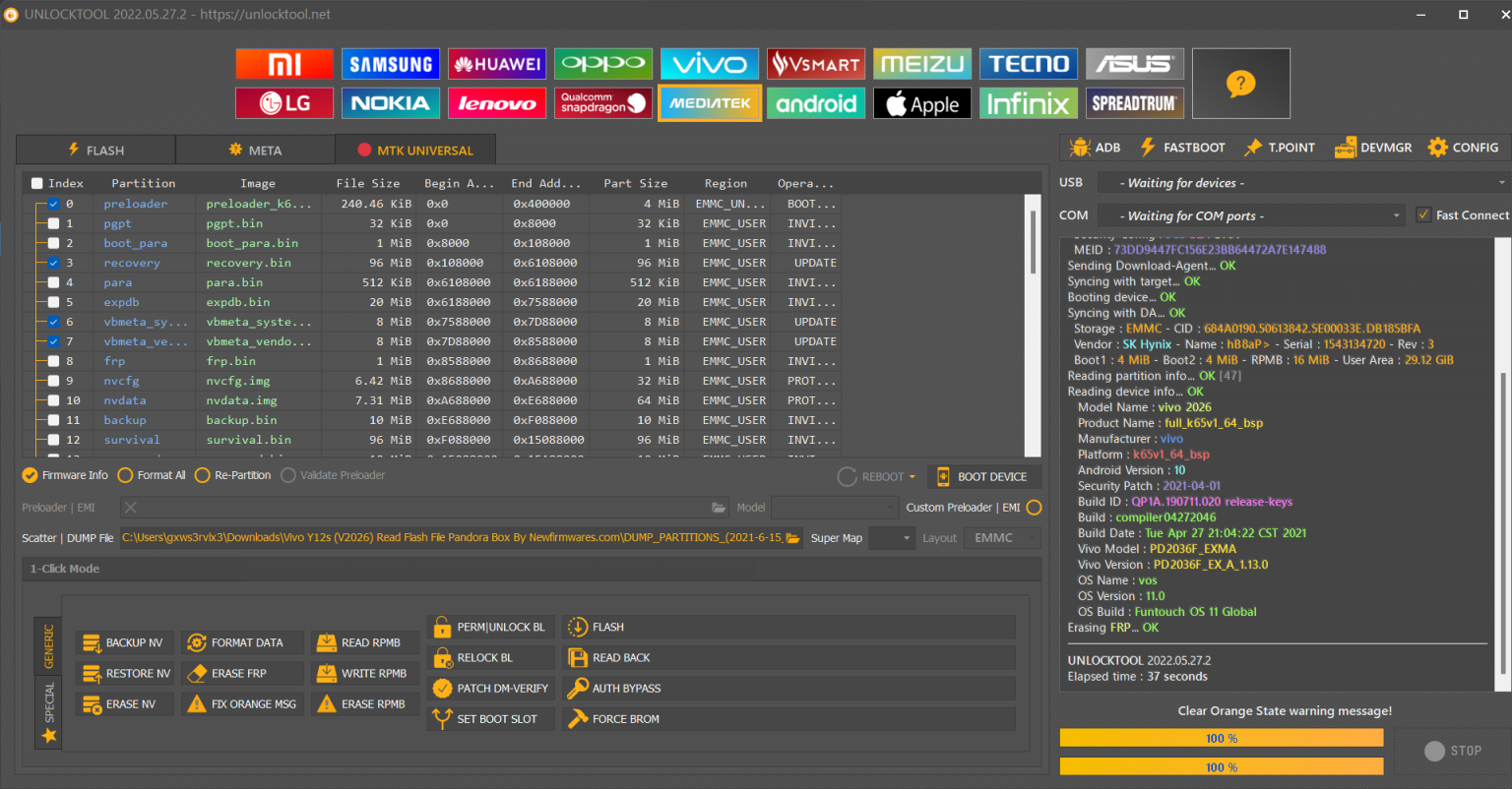
Task: Select the Meizu brand icon
Action: click(x=922, y=64)
